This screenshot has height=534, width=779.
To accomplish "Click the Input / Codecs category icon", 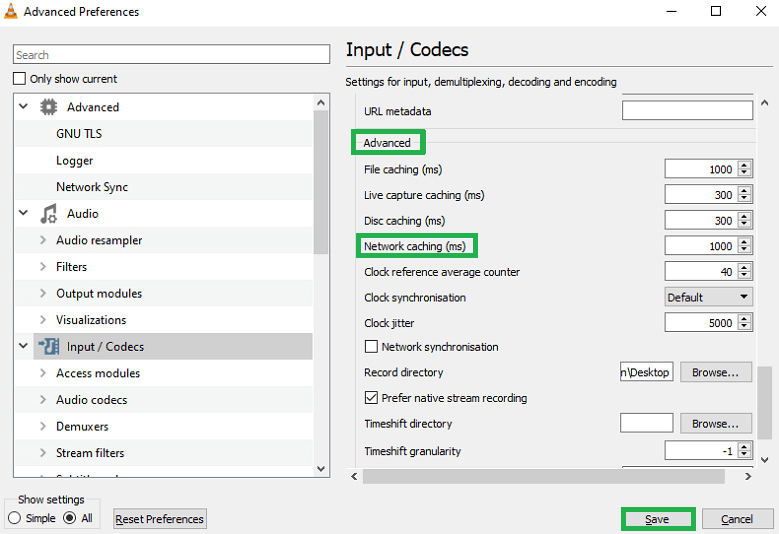I will (x=49, y=346).
